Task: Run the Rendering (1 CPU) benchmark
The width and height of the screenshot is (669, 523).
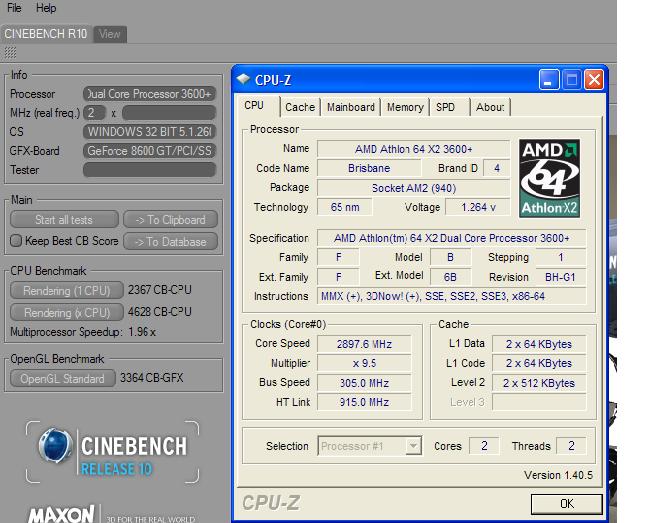Action: click(67, 291)
